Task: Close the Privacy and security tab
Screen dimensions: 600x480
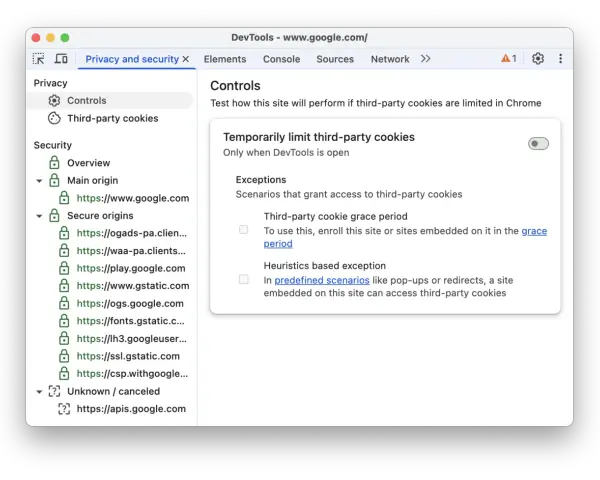Action: tap(186, 59)
